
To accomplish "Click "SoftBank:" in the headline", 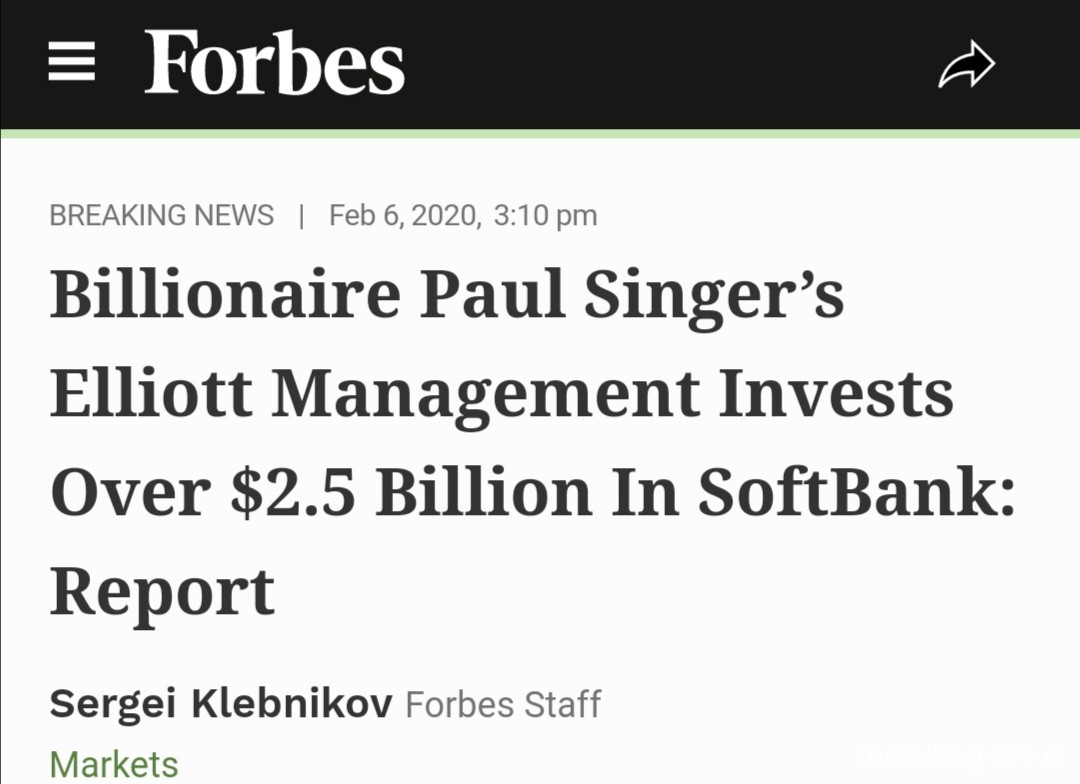I will [x=855, y=492].
